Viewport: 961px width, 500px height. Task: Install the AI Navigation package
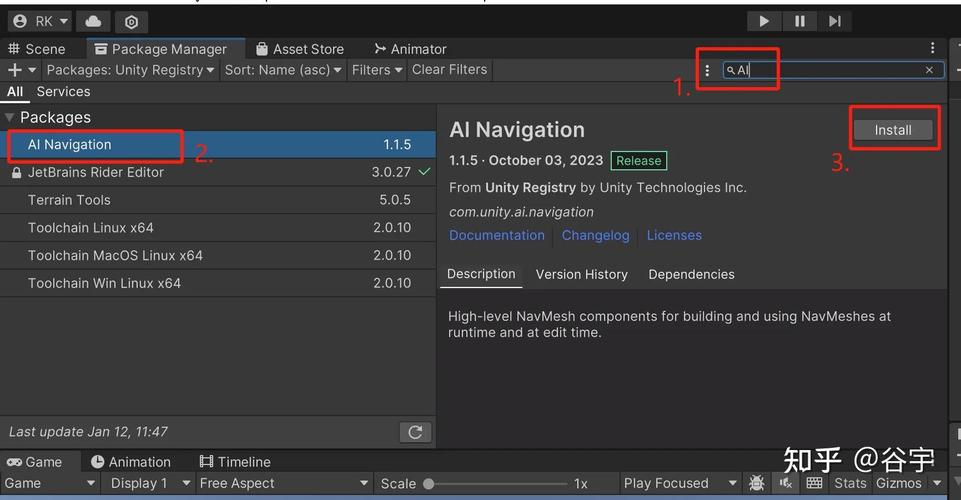pos(893,130)
